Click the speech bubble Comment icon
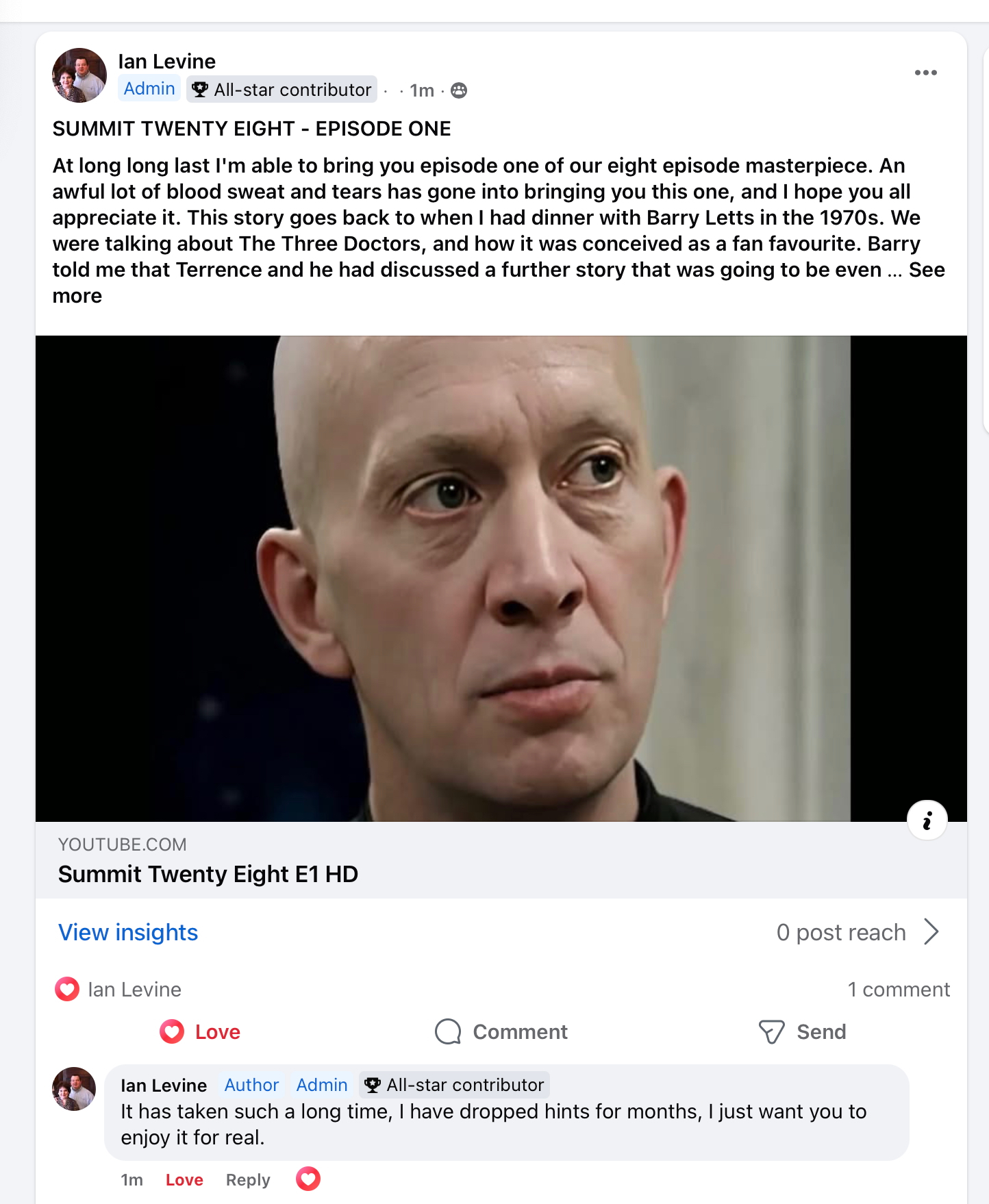The height and width of the screenshot is (1204, 989). (448, 1031)
